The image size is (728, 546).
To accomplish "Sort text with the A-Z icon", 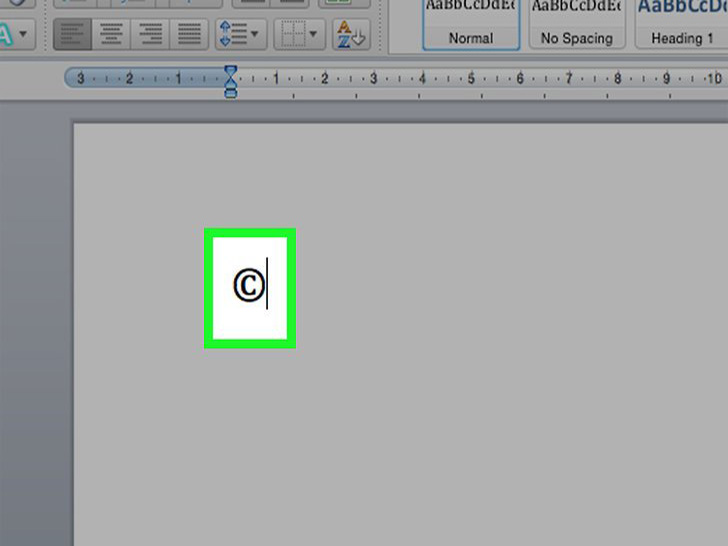I will pos(351,34).
